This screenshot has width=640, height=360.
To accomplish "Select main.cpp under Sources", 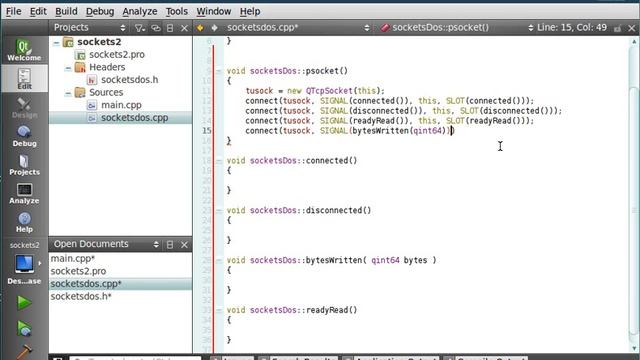I will pyautogui.click(x=121, y=105).
